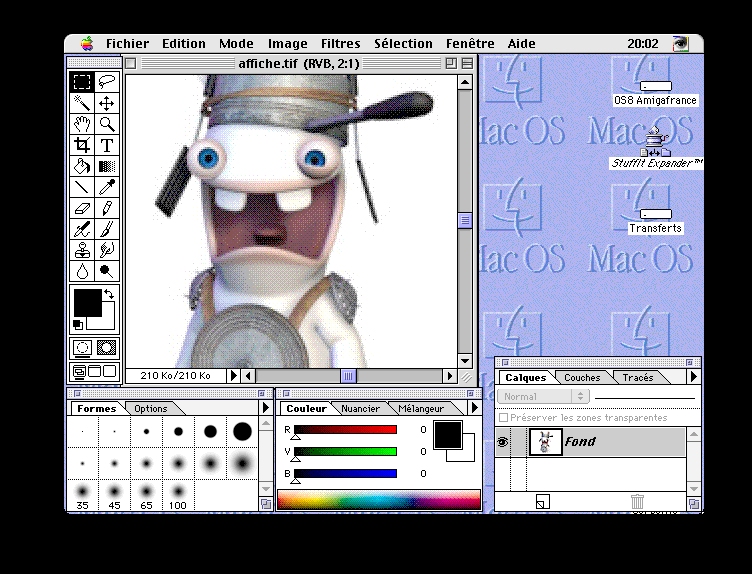Image resolution: width=752 pixels, height=574 pixels.
Task: Select the Fond layer thumbnail
Action: [x=543, y=442]
